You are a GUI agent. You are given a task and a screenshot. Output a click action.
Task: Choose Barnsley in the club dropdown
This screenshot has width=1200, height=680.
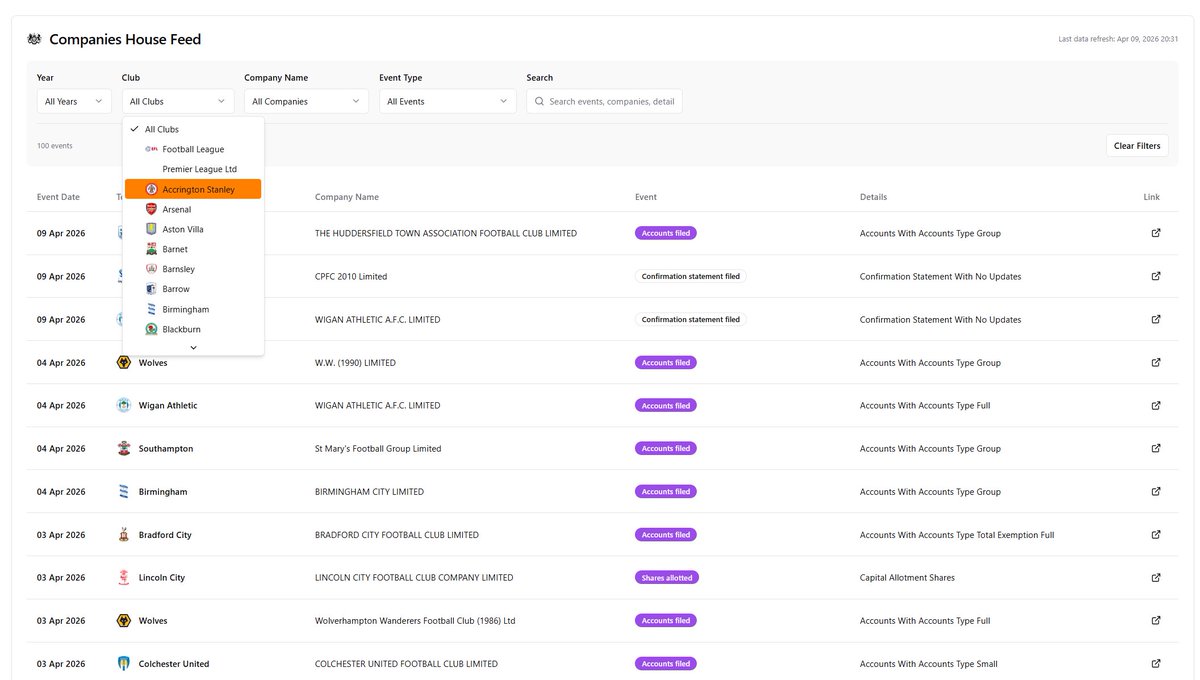[193, 269]
